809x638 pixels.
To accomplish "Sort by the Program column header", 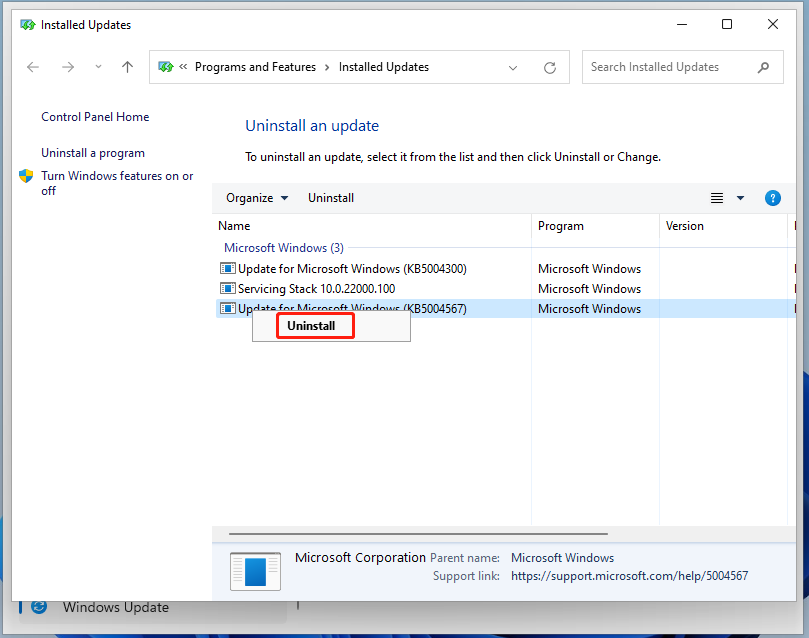I will click(595, 226).
